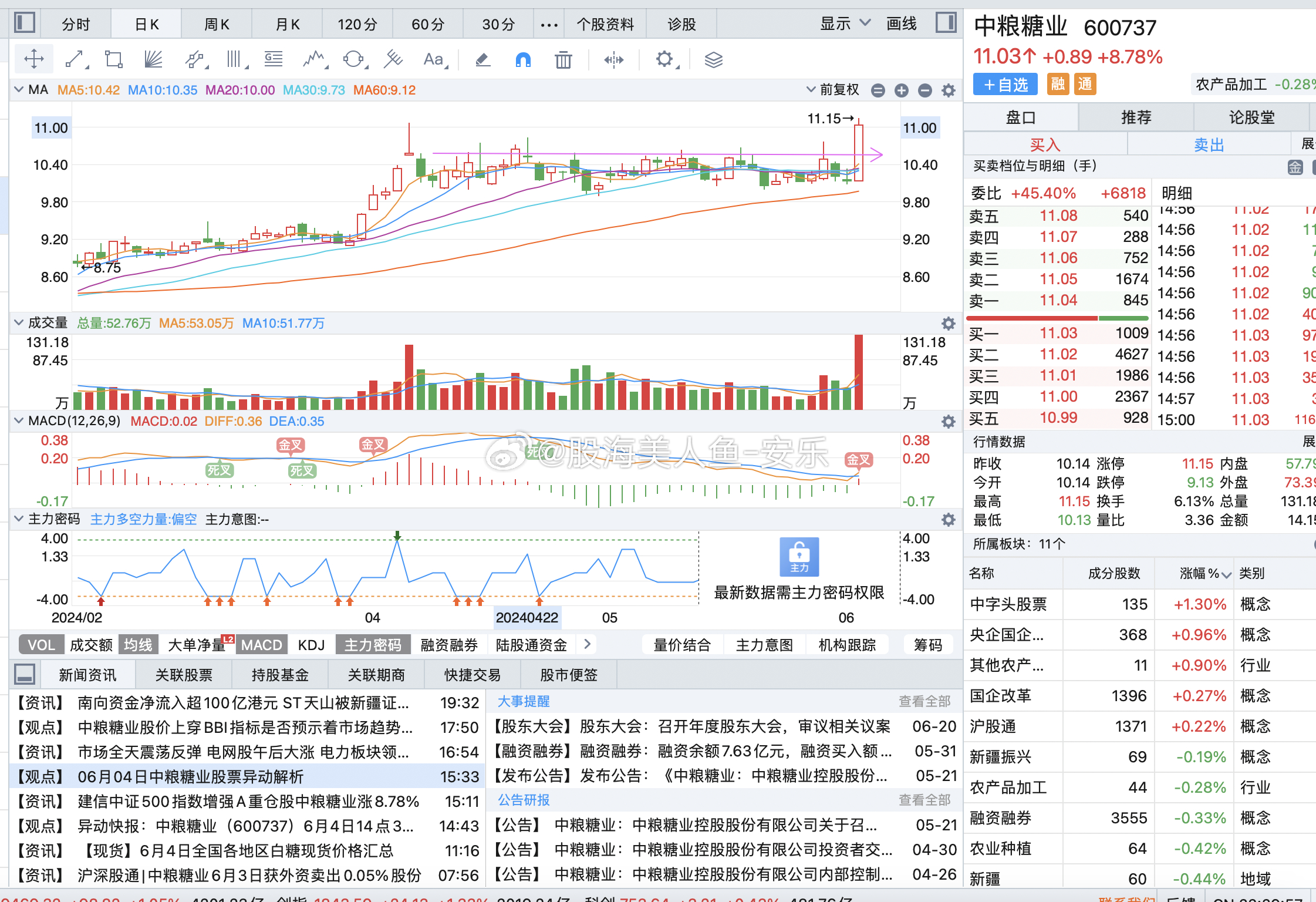Click the red 买入 buy button
The height and width of the screenshot is (902, 1316).
click(x=1045, y=144)
